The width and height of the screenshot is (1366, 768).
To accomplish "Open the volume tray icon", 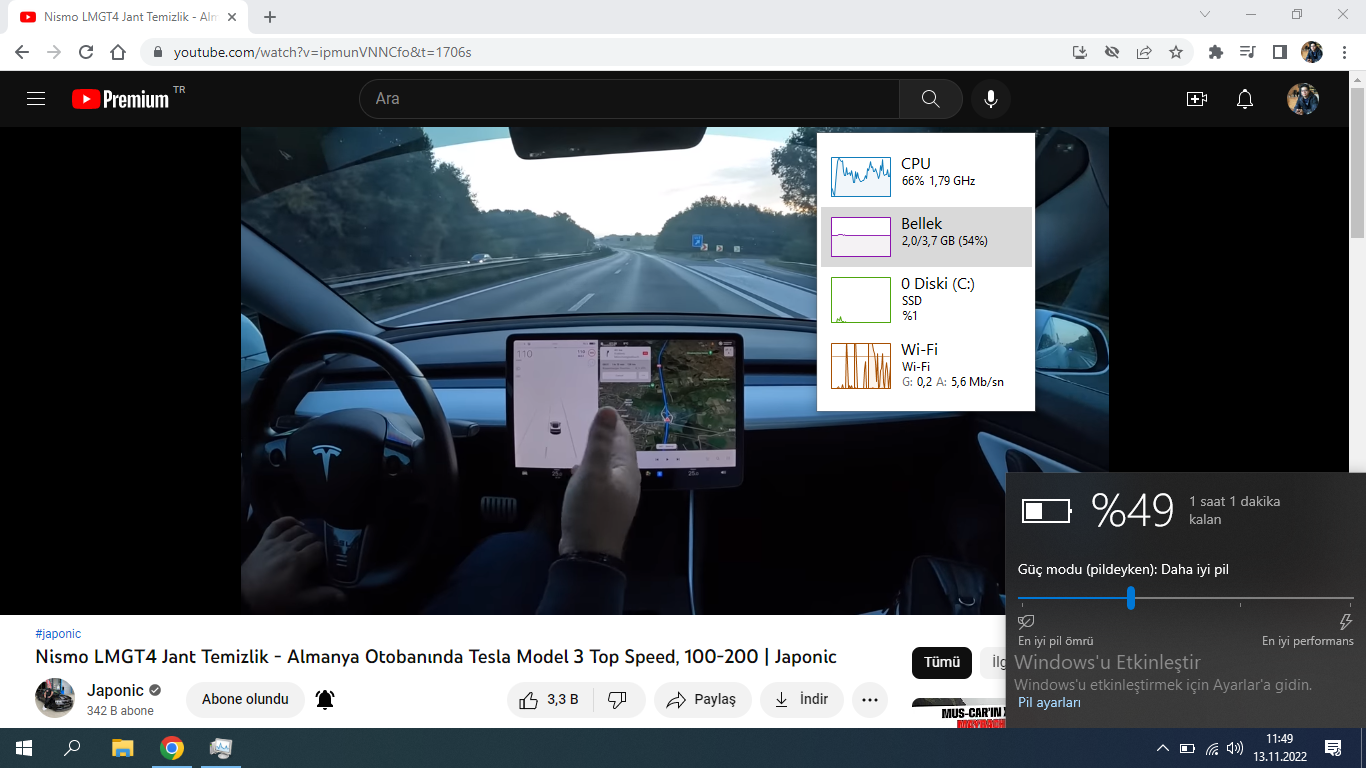I will pos(1235,748).
